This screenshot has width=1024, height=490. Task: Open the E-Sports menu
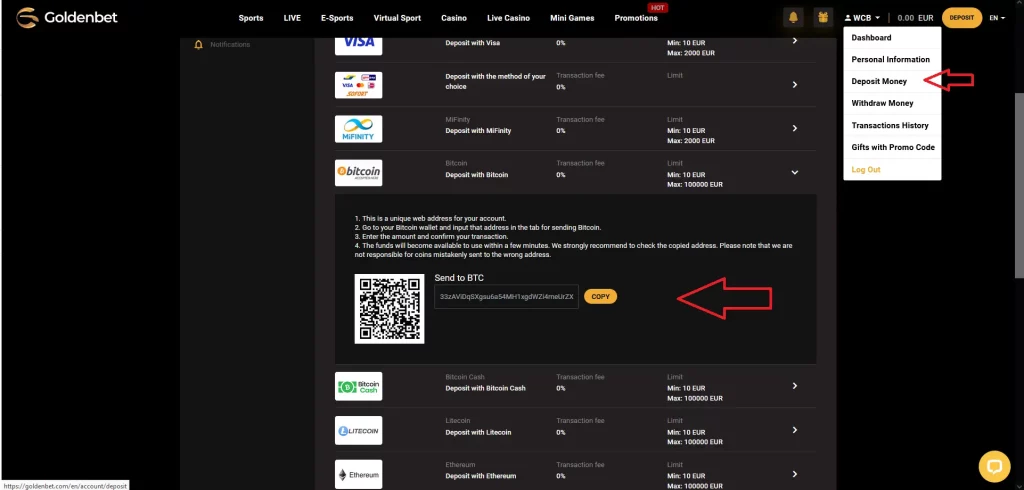tap(337, 18)
